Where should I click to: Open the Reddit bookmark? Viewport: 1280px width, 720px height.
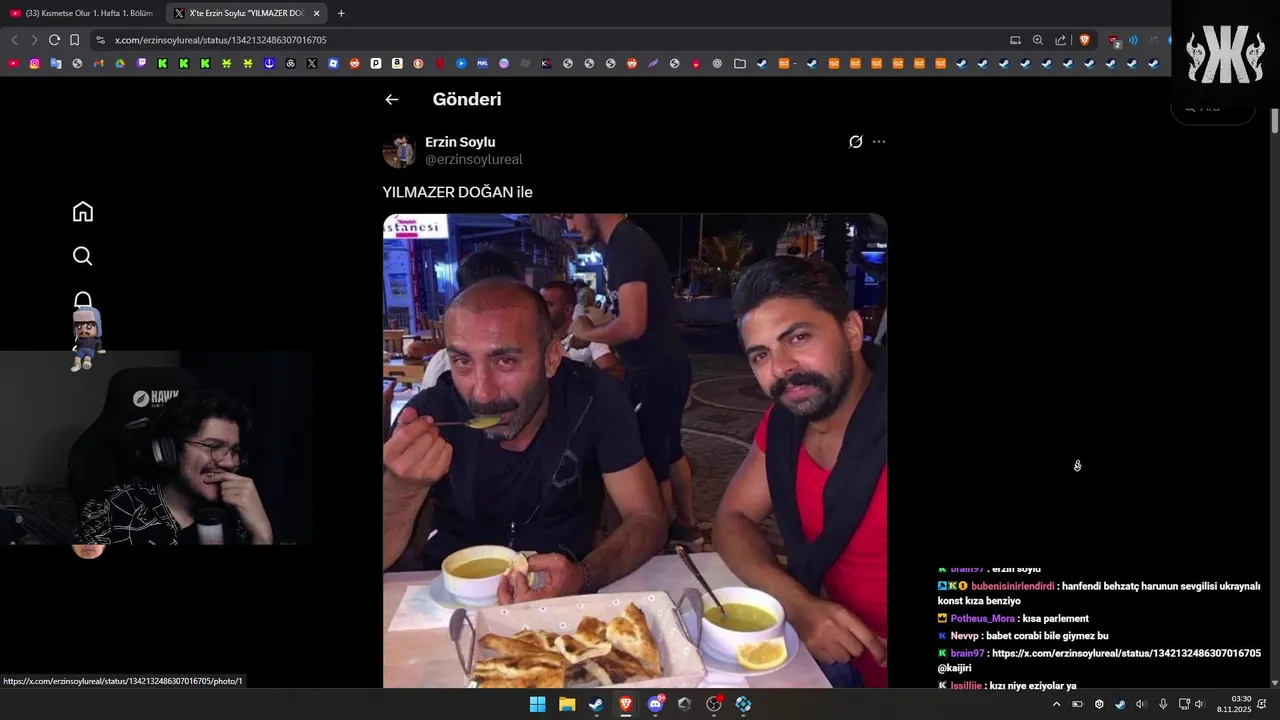[354, 63]
